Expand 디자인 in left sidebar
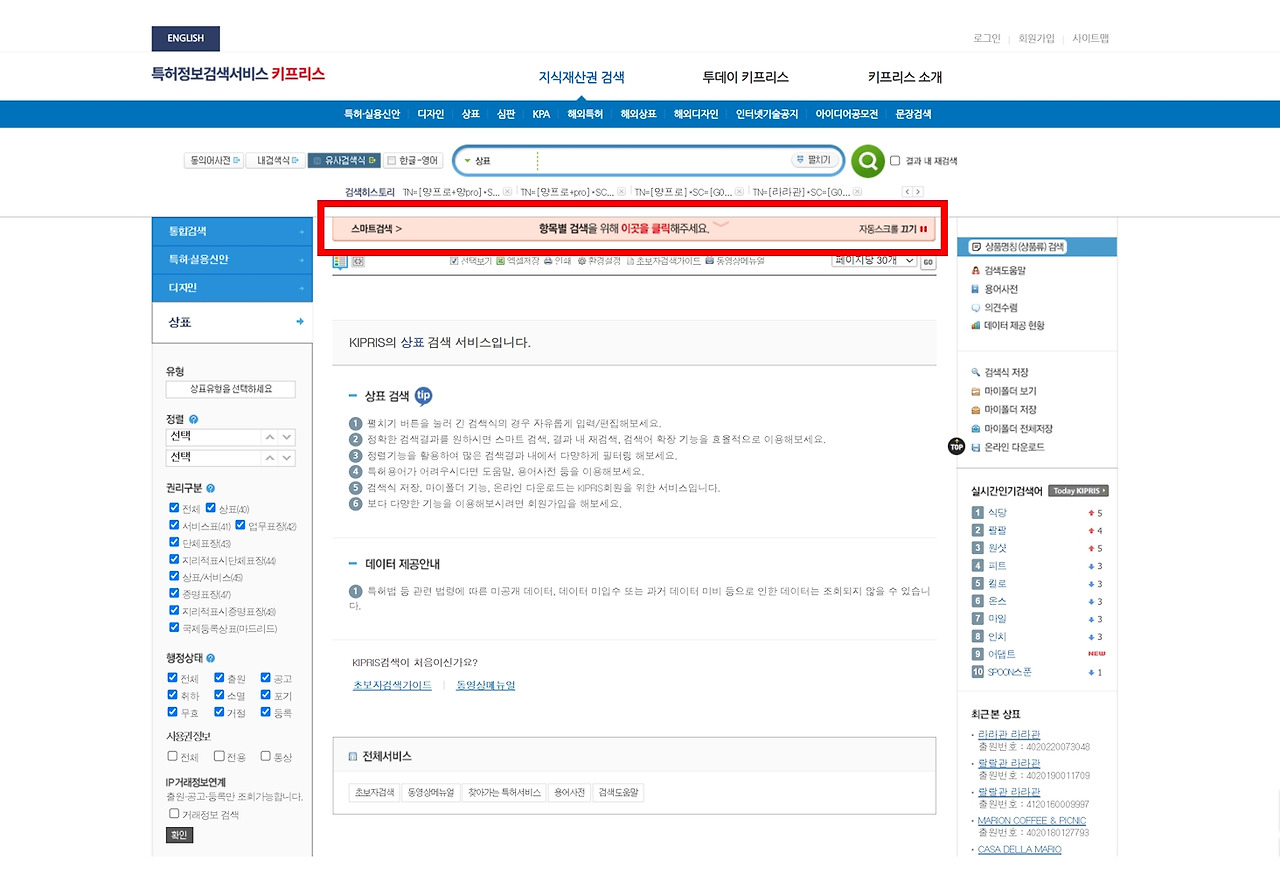 click(232, 288)
